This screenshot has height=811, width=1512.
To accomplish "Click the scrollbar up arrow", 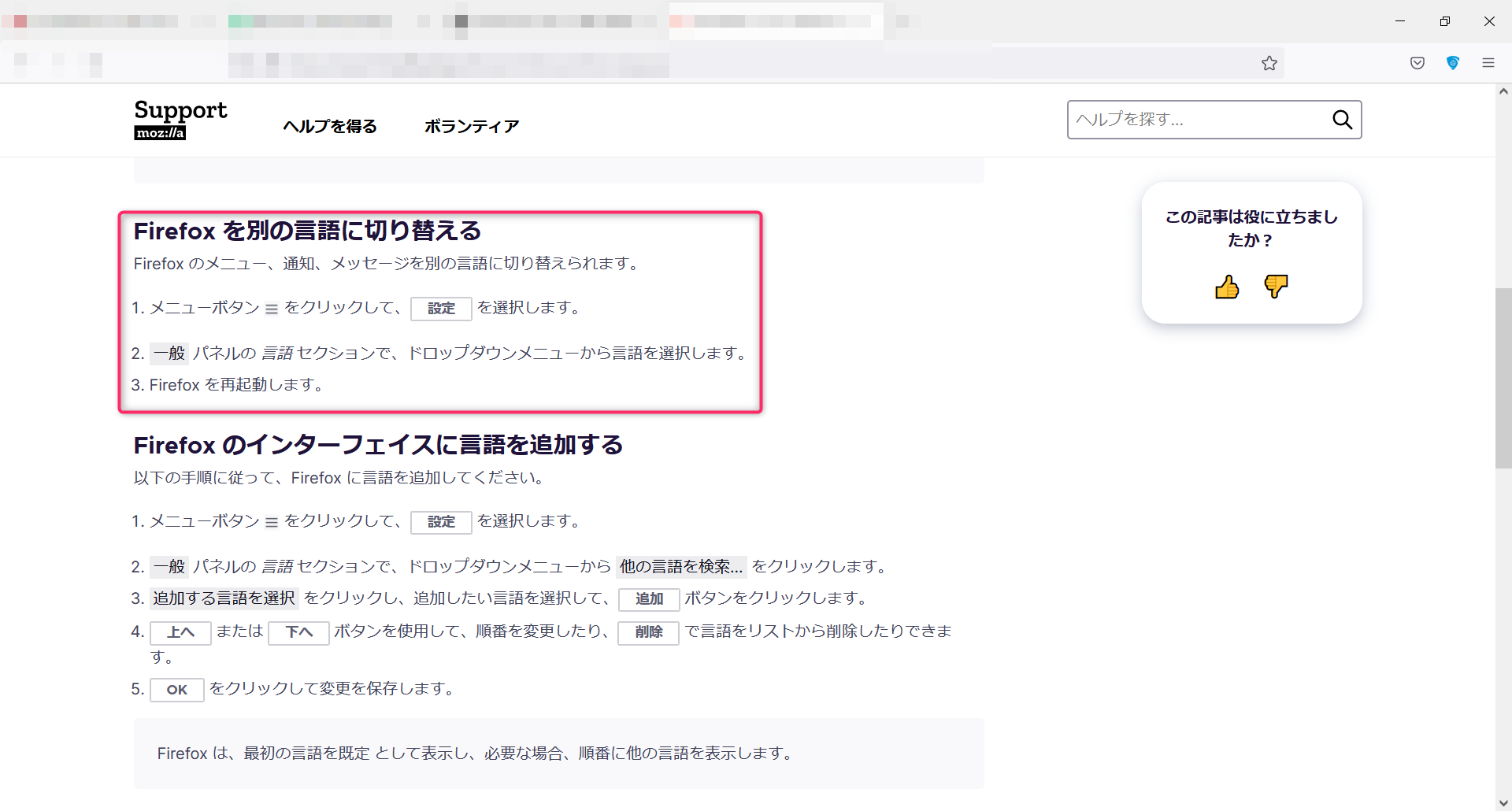I will [x=1503, y=91].
